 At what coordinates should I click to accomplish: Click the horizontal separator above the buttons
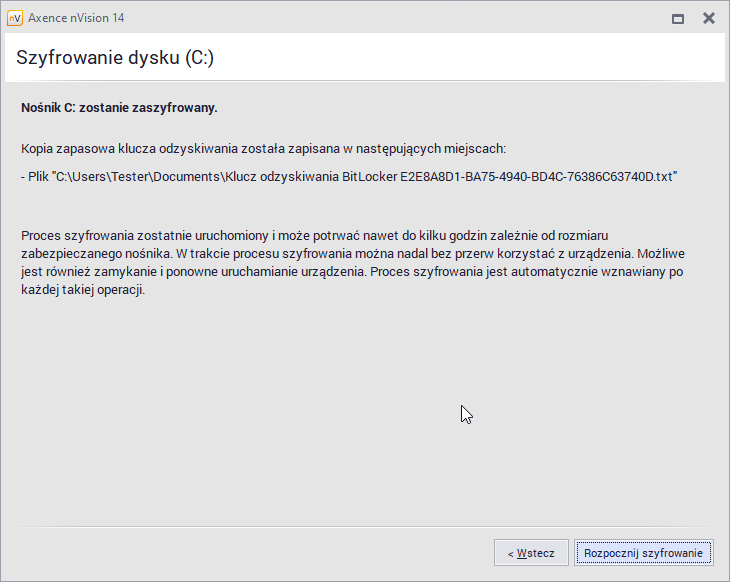click(x=365, y=527)
